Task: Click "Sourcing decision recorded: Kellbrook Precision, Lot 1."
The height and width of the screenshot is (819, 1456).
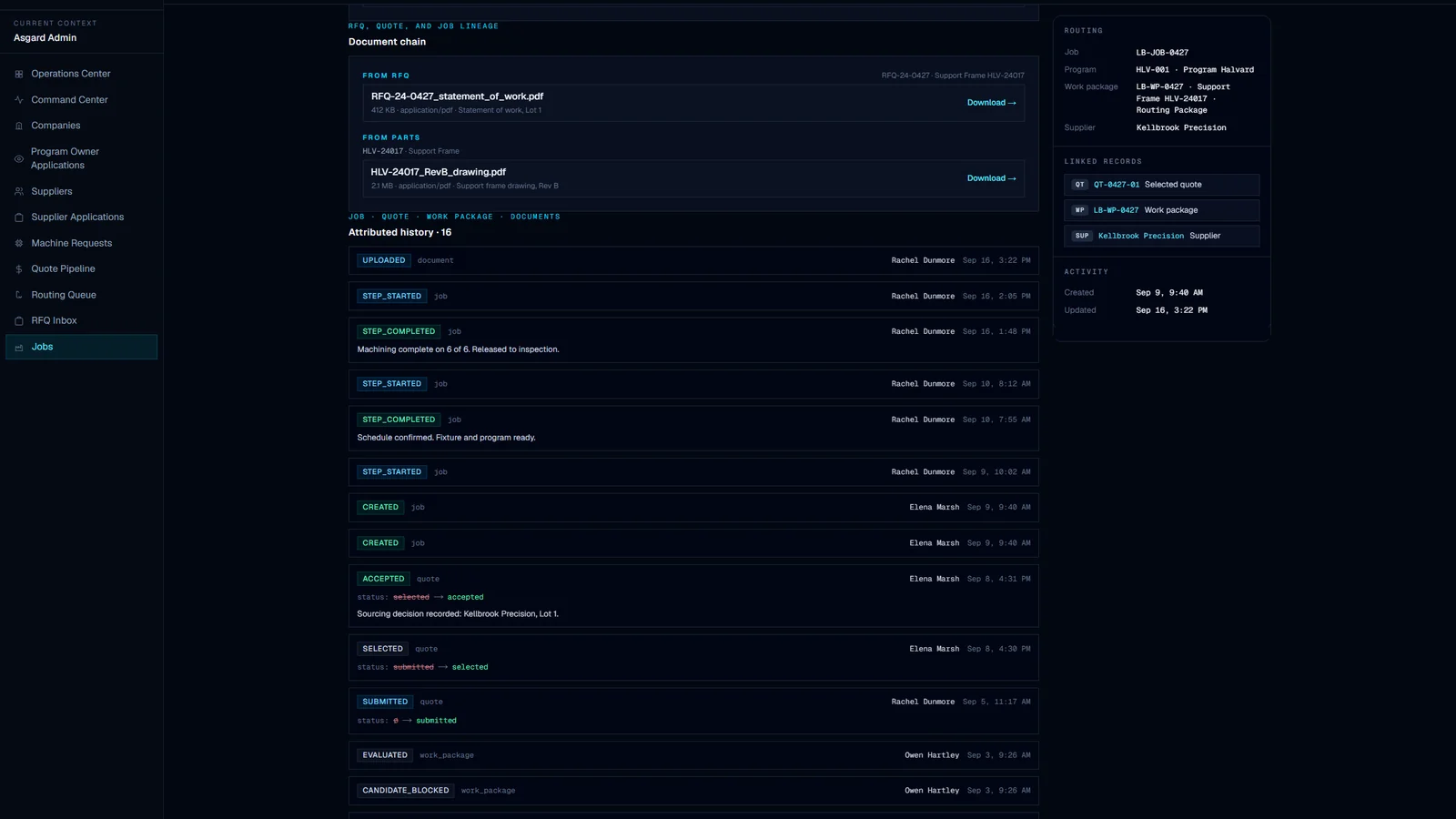Action: (x=458, y=614)
